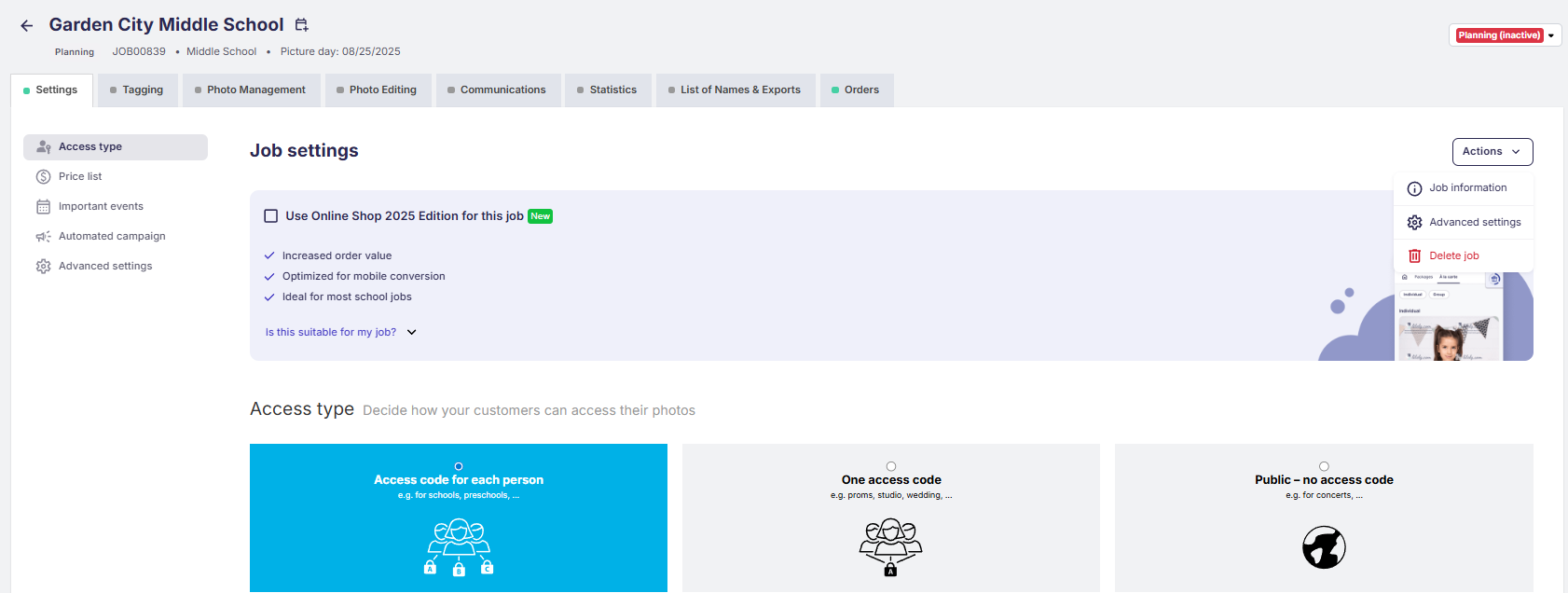Click the gear icon in the Actions menu
This screenshot has width=1568, height=593.
tap(1414, 223)
